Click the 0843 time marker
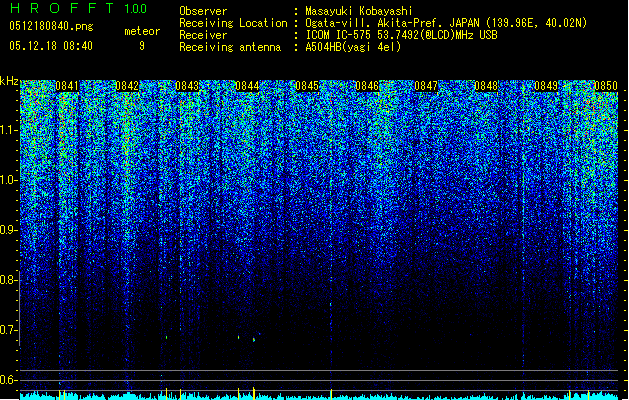The image size is (629, 400). (x=187, y=86)
